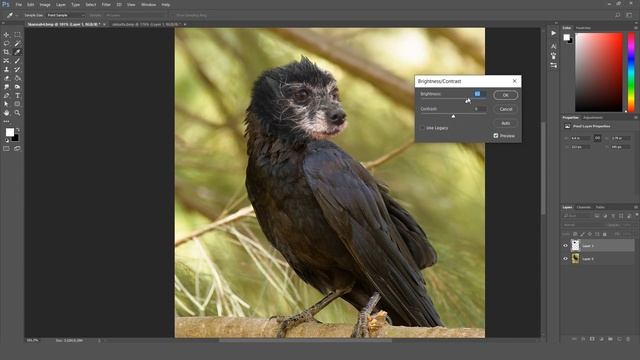Select the Move tool
The image size is (640, 360).
tap(6, 35)
